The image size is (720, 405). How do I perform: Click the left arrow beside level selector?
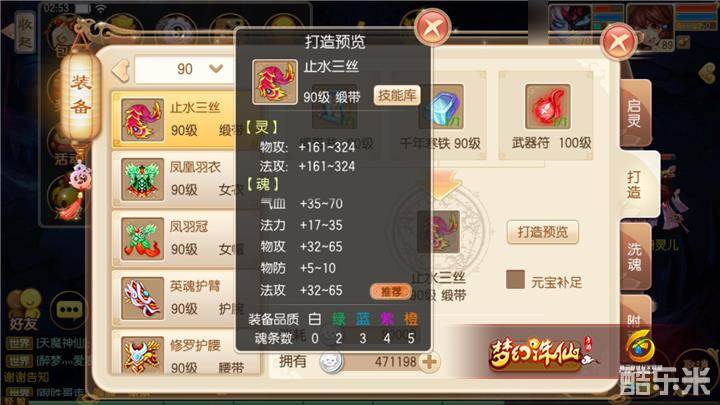point(121,70)
